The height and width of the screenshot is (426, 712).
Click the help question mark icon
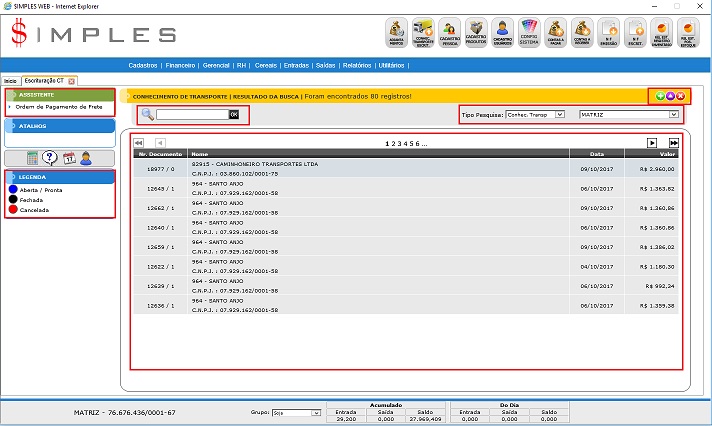pyautogui.click(x=51, y=158)
